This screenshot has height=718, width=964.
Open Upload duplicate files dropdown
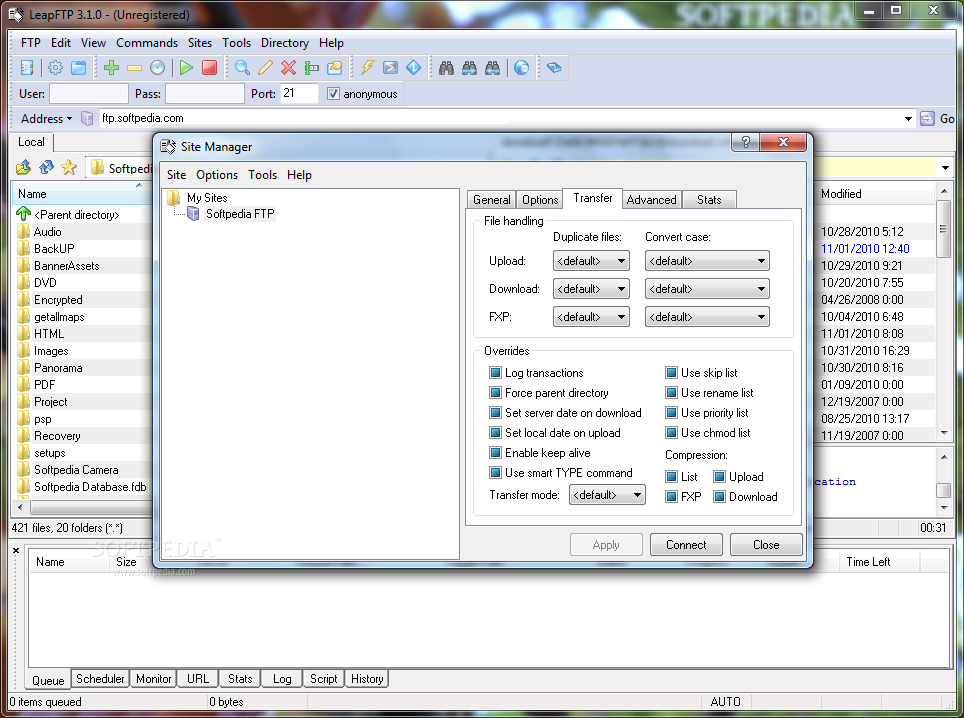coord(591,261)
